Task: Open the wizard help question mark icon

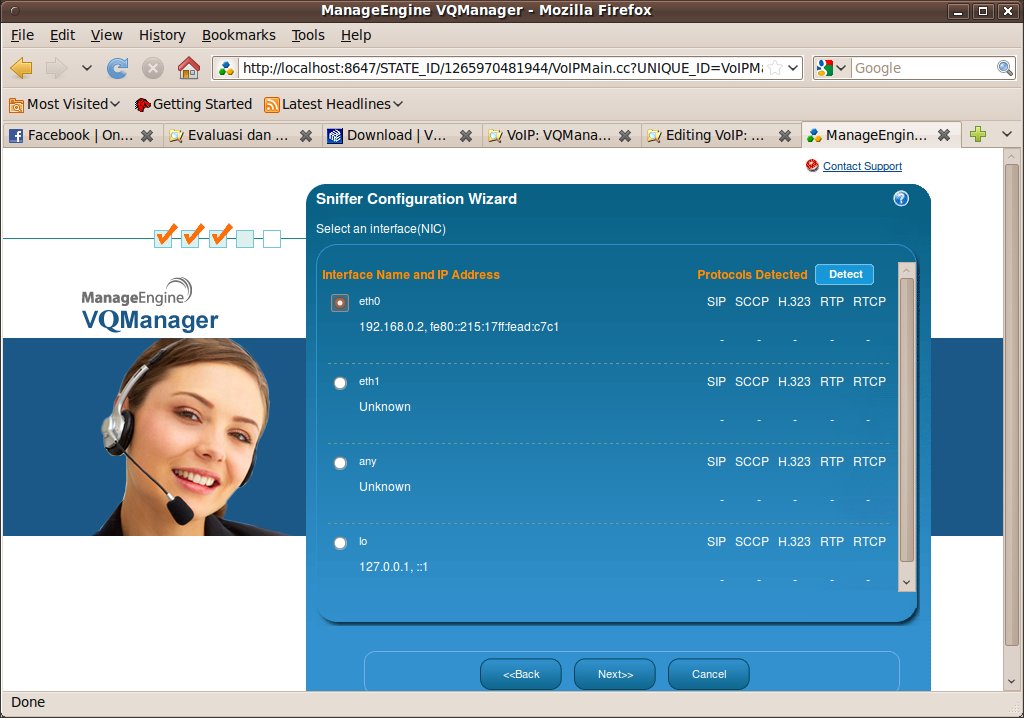Action: click(901, 199)
